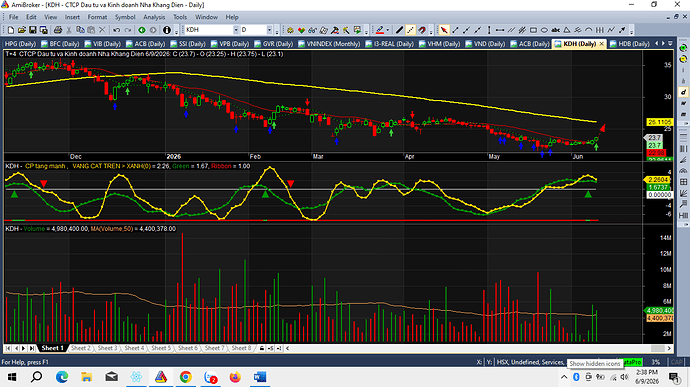Viewport: 690px width, 387px height.
Task: Click the green Back navigation icon
Action: coord(142,30)
